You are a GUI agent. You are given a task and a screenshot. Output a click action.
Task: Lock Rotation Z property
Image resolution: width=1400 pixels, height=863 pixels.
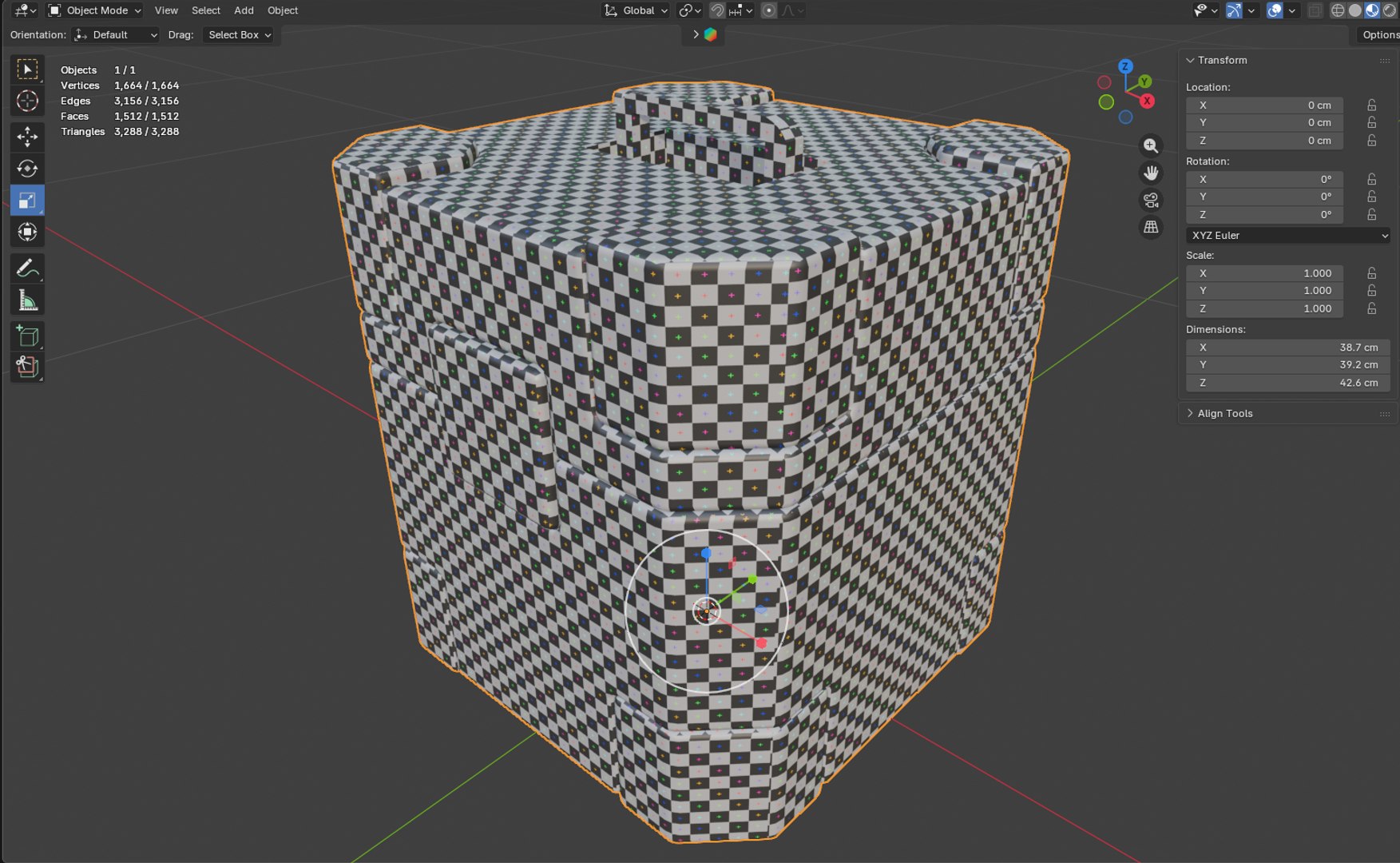pos(1371,215)
